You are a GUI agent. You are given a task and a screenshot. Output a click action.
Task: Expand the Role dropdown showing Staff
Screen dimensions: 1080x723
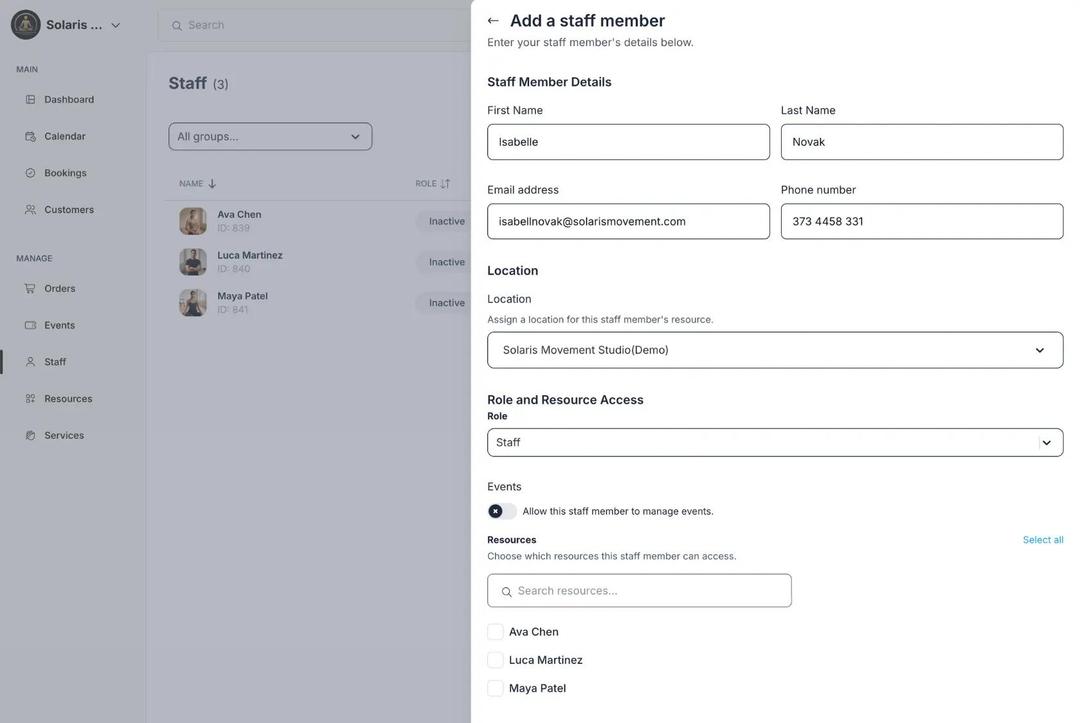[775, 442]
